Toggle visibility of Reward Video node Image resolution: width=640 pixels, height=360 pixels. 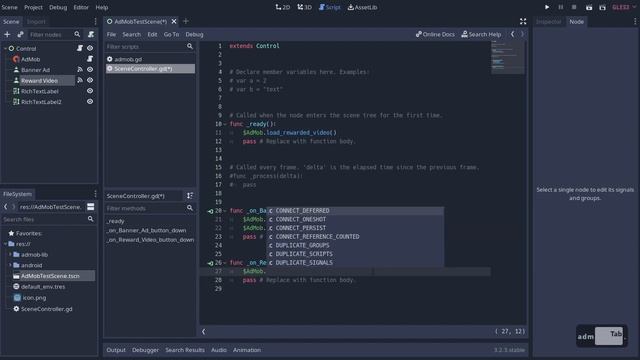pos(90,80)
